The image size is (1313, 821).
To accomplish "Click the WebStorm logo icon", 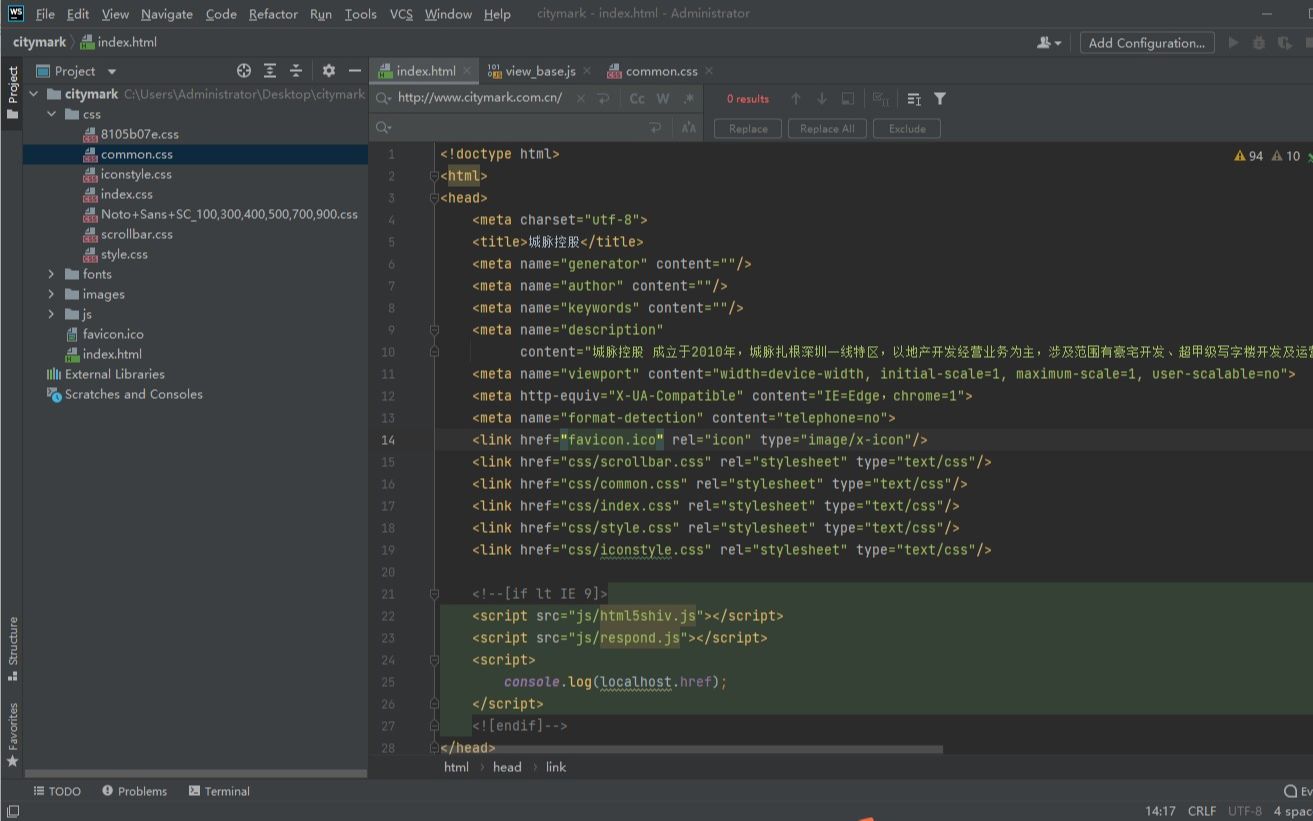I will coord(15,13).
